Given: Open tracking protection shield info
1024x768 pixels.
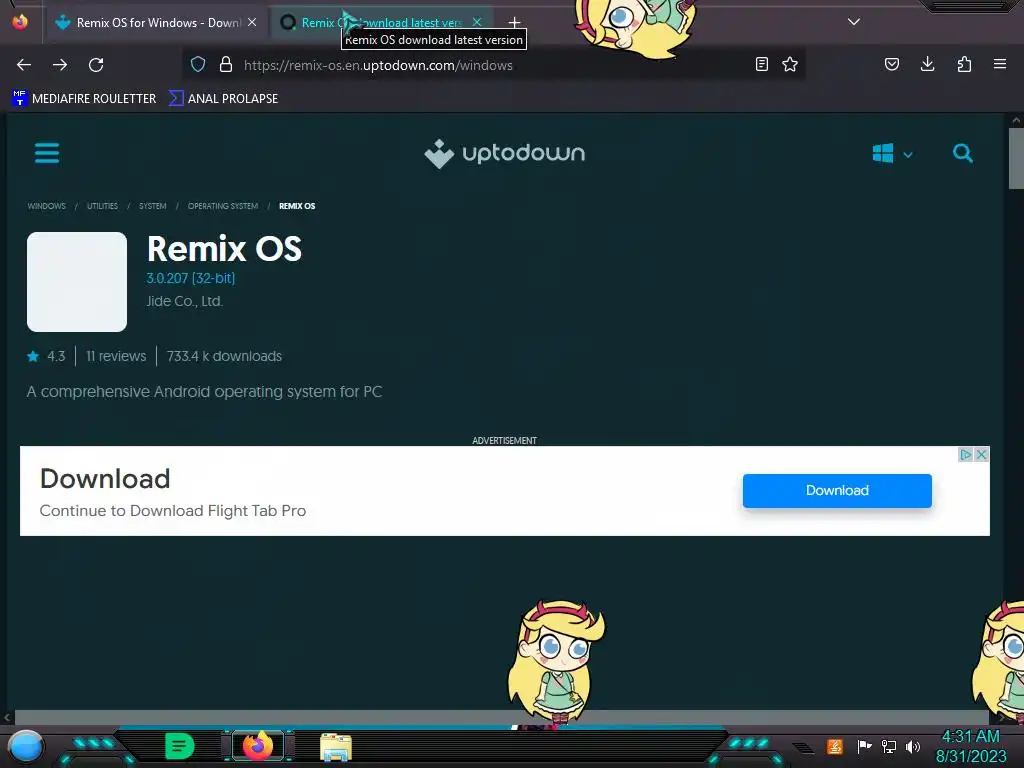Looking at the screenshot, I should [x=198, y=65].
